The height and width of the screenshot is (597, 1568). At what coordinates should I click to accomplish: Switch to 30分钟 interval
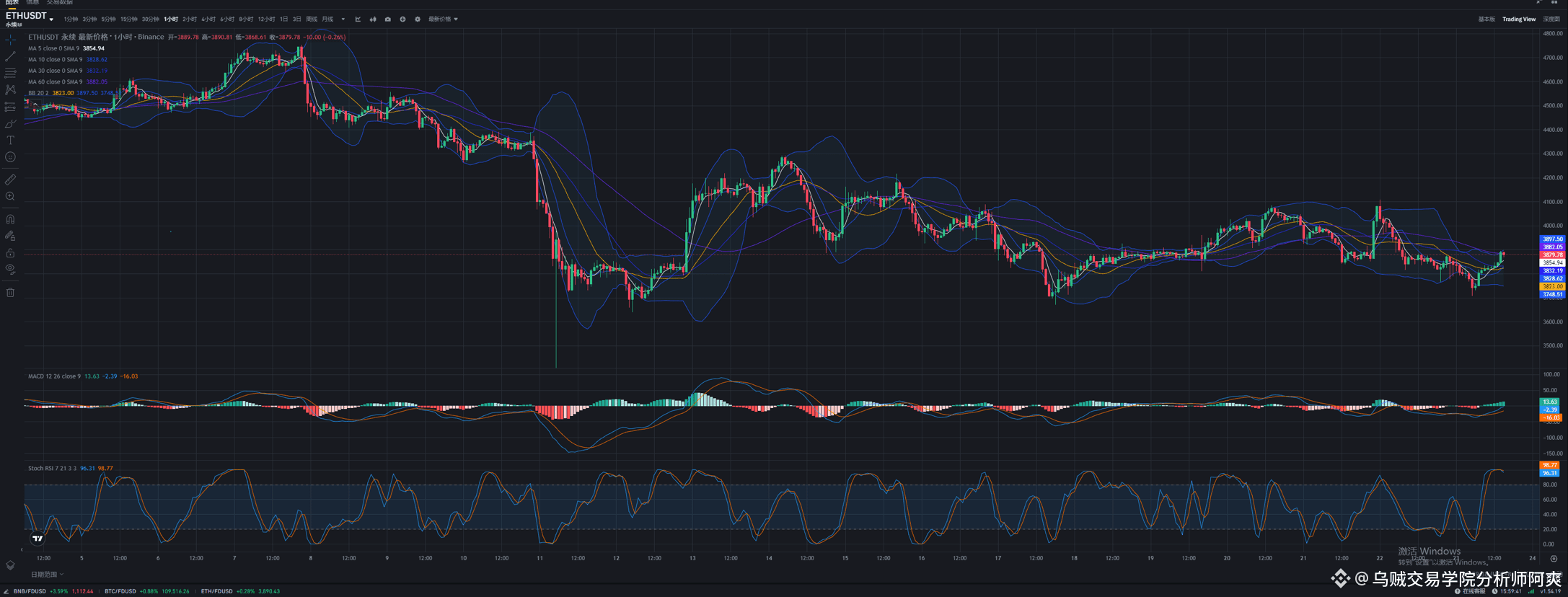[150, 19]
